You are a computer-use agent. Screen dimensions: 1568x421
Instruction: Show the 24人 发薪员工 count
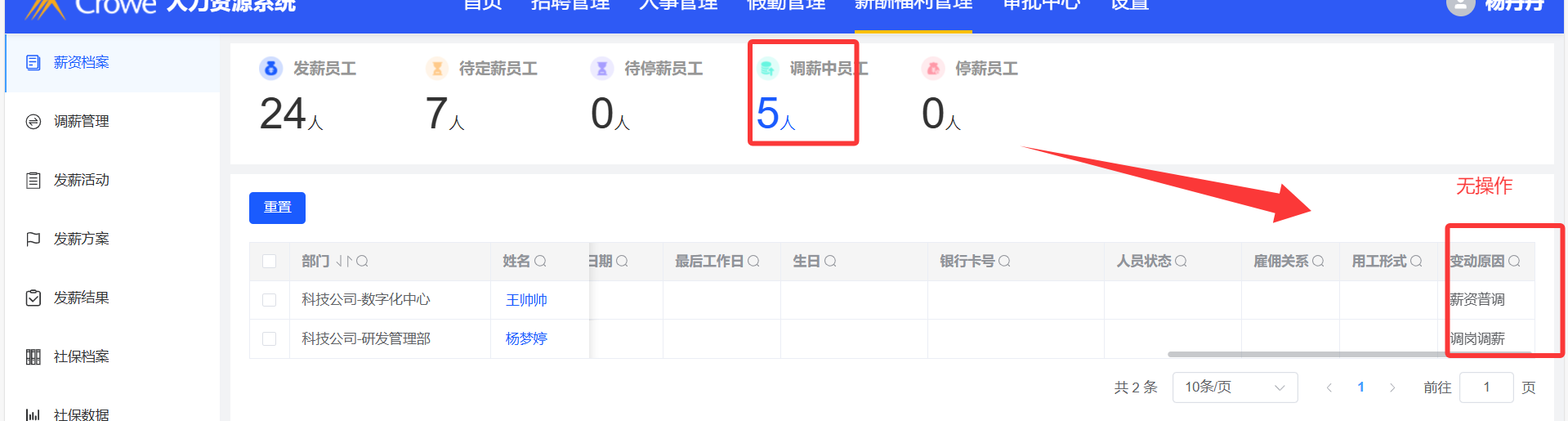click(291, 114)
